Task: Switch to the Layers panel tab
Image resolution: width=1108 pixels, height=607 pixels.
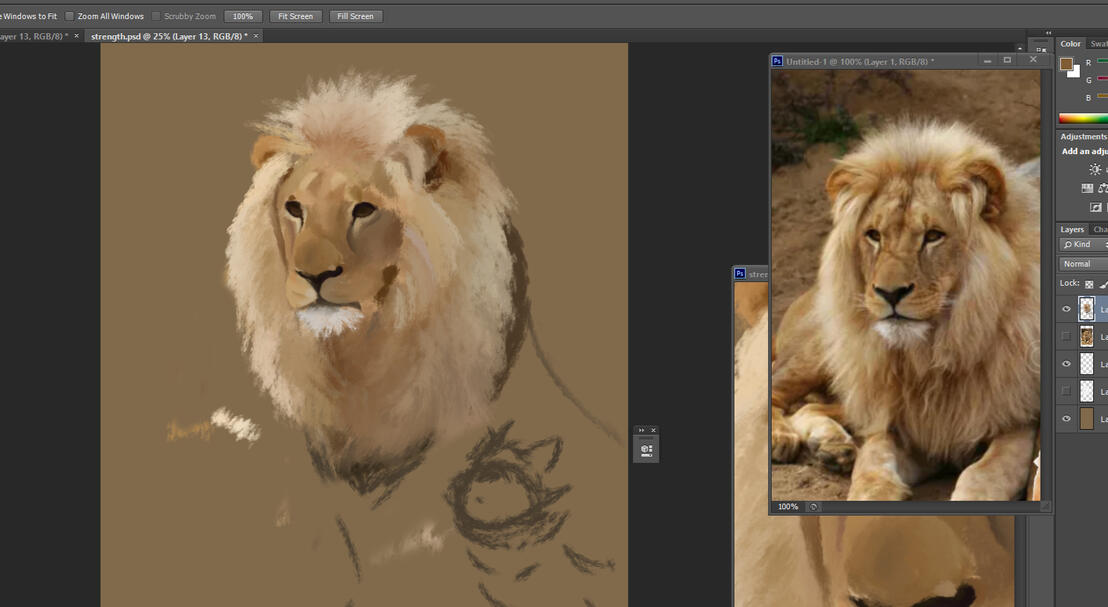Action: (1072, 229)
